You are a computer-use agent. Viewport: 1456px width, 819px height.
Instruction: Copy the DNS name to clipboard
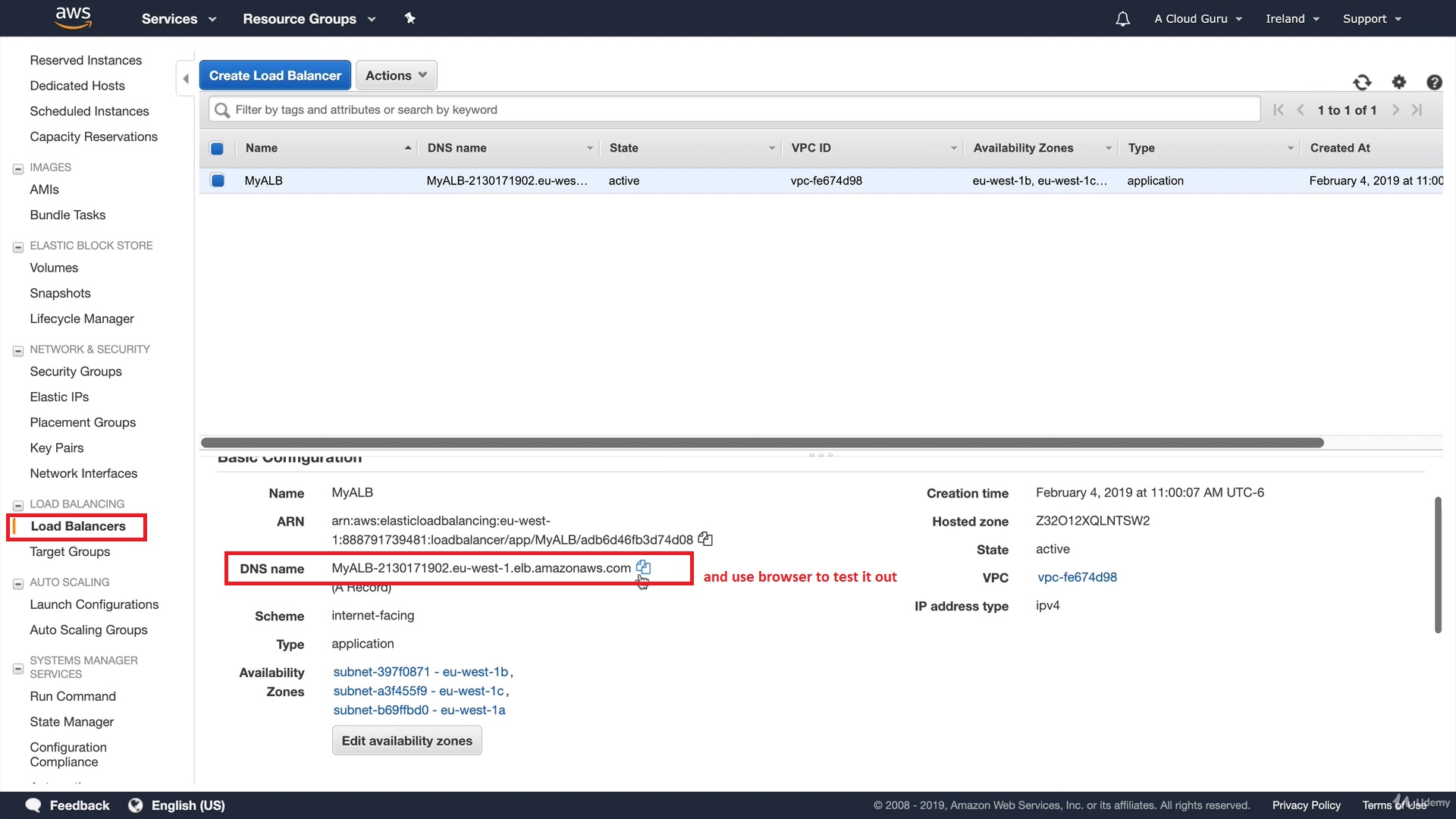(x=643, y=567)
